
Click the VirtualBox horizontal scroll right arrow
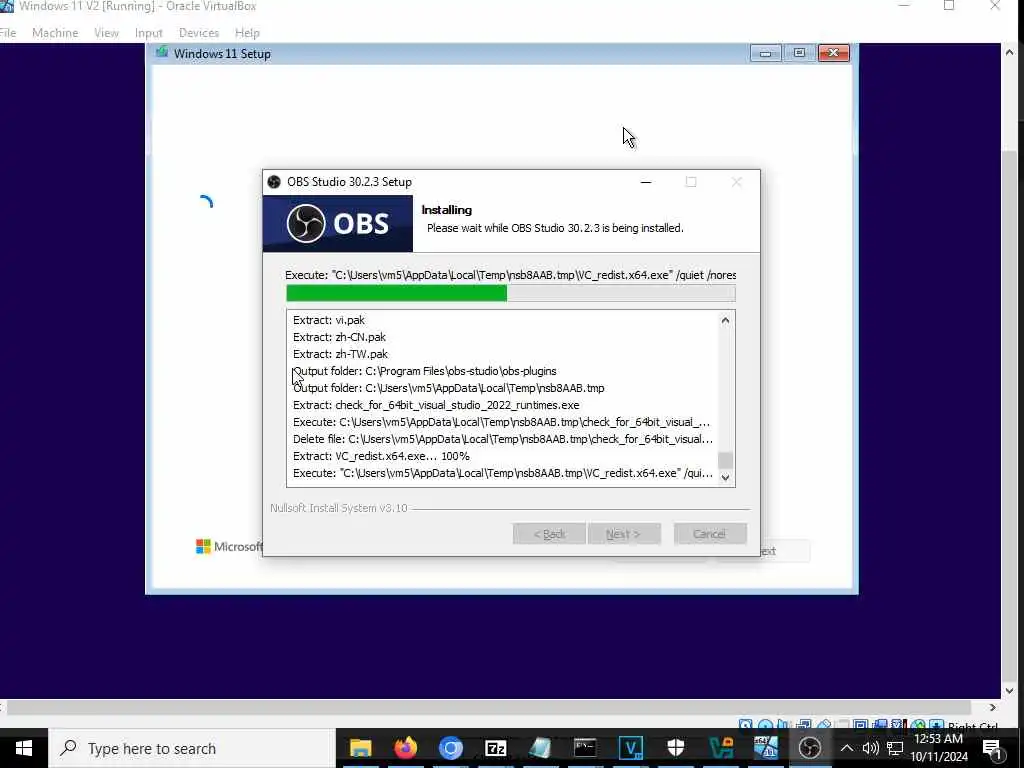point(993,707)
